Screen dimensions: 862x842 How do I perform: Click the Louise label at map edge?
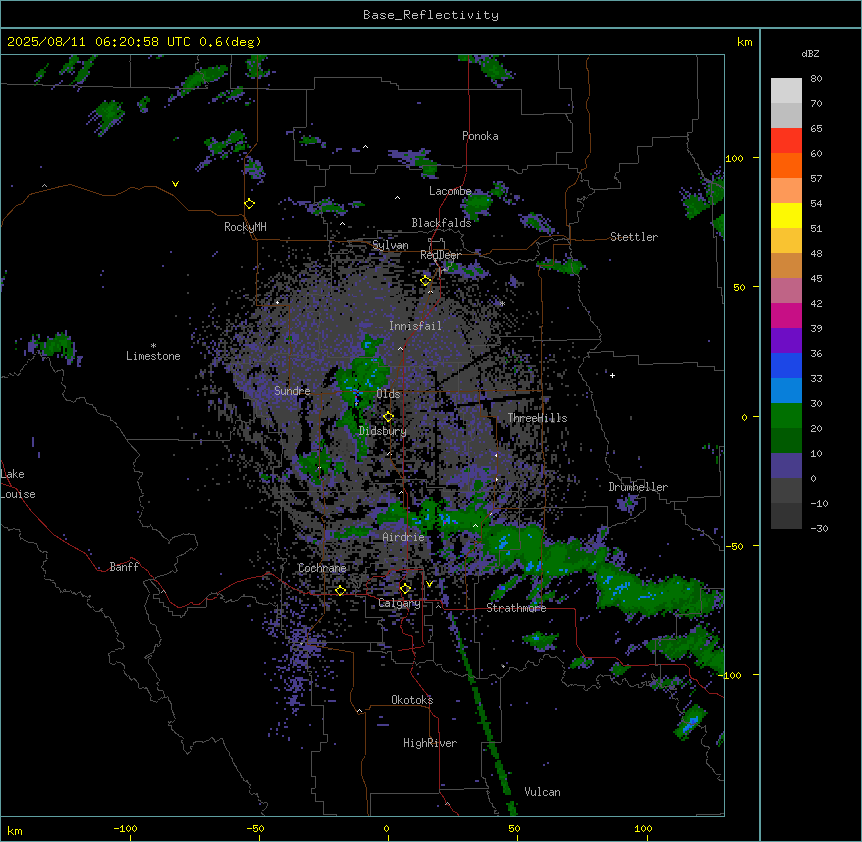pyautogui.click(x=18, y=494)
